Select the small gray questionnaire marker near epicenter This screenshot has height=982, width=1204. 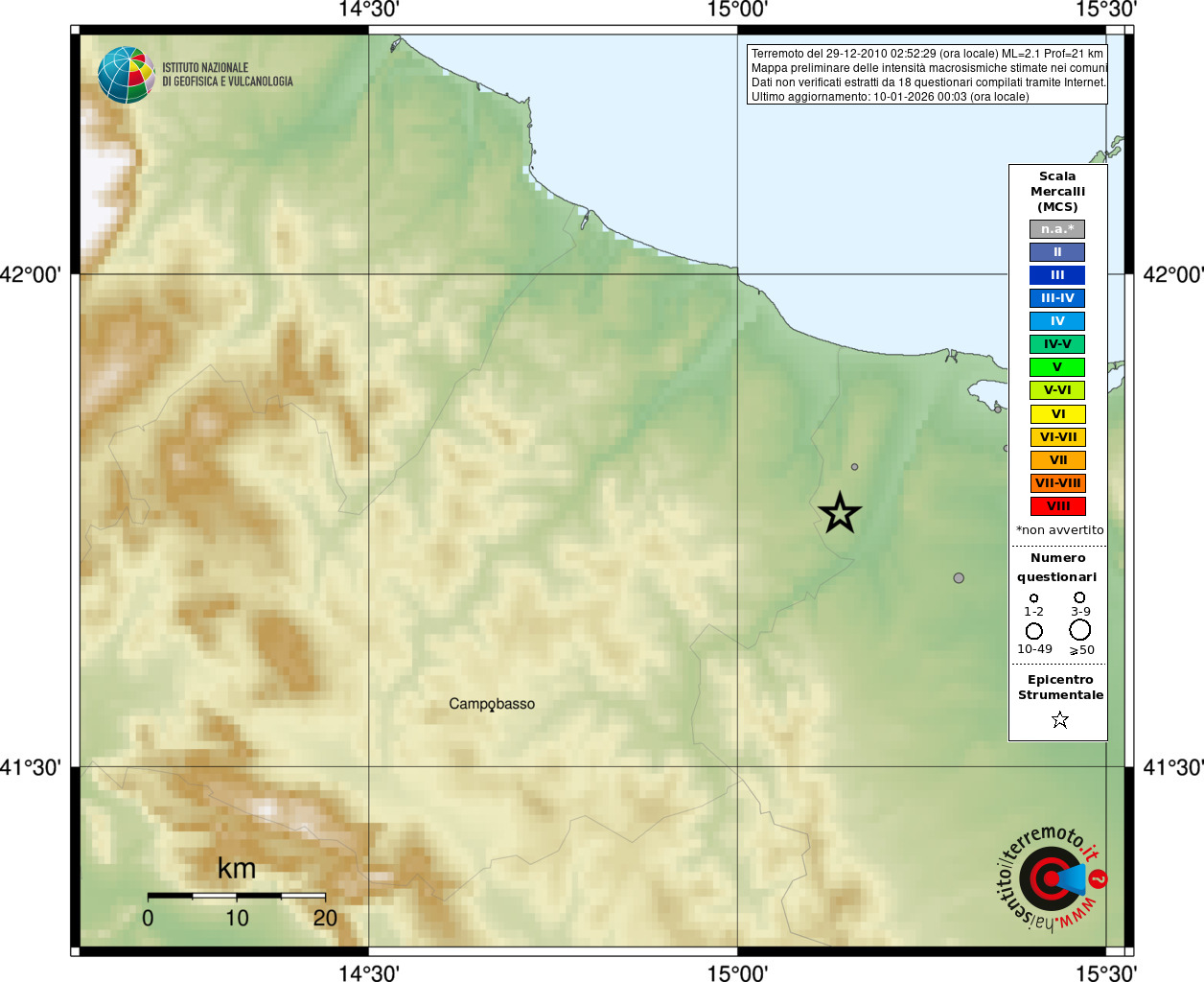[854, 467]
